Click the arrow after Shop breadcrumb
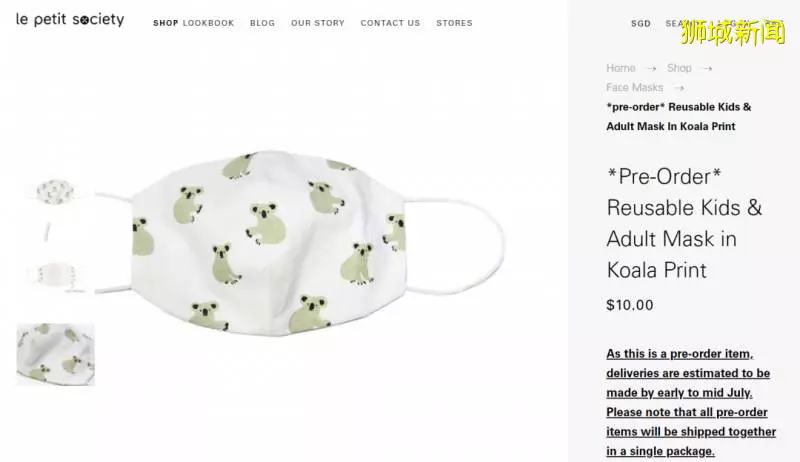This screenshot has height=462, width=800. pyautogui.click(x=707, y=68)
